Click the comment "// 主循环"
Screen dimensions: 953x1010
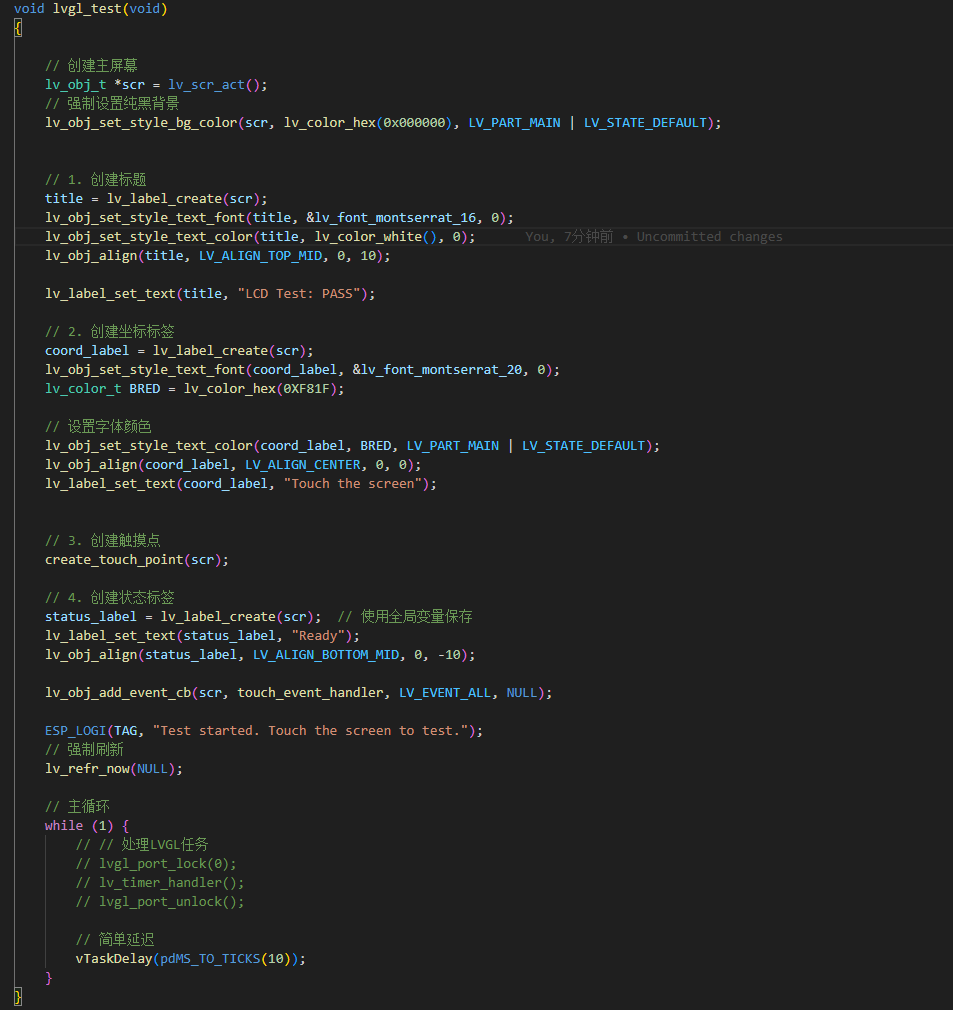coord(77,807)
